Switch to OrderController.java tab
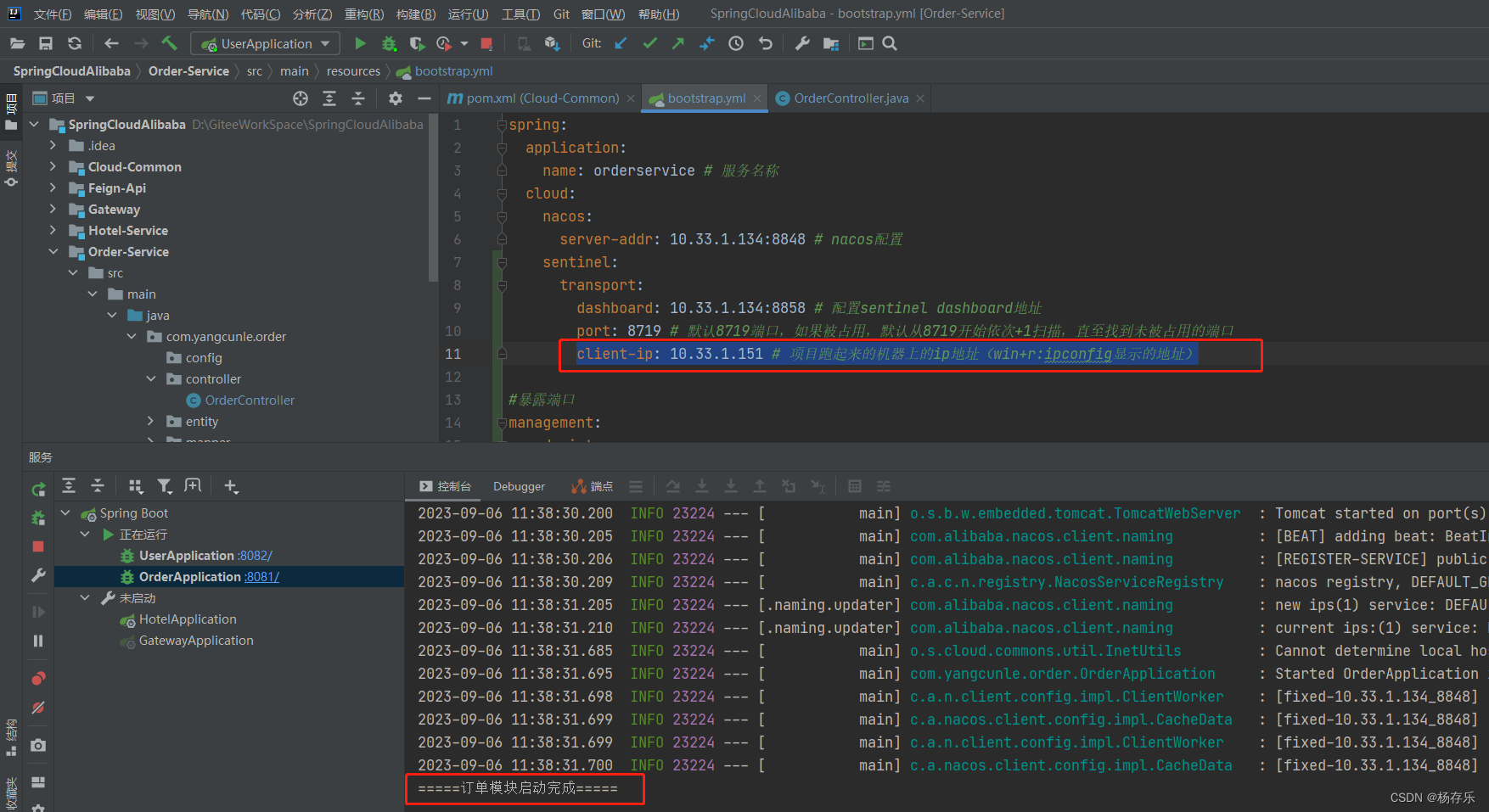 (851, 98)
